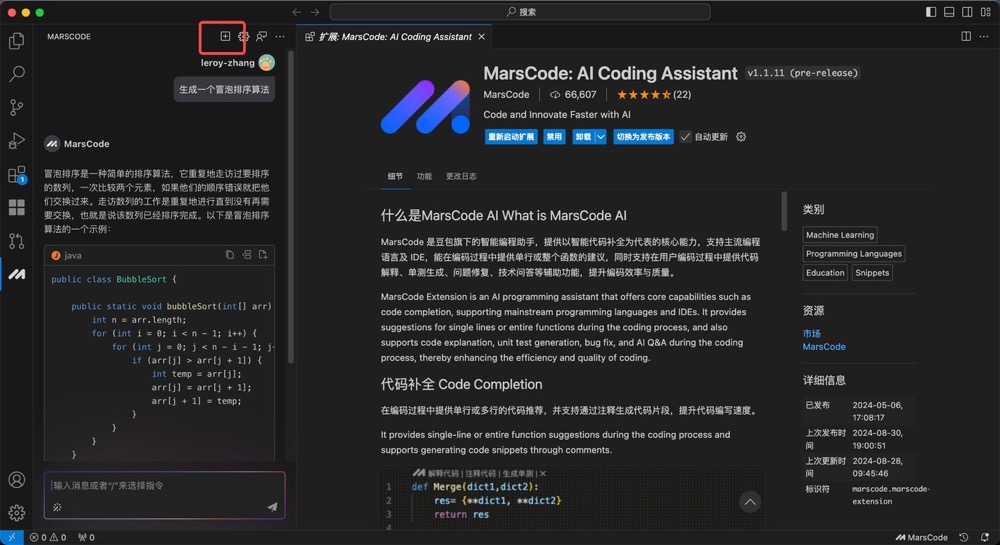Open the MarsCode resource link
The image size is (1000, 545).
click(x=824, y=347)
